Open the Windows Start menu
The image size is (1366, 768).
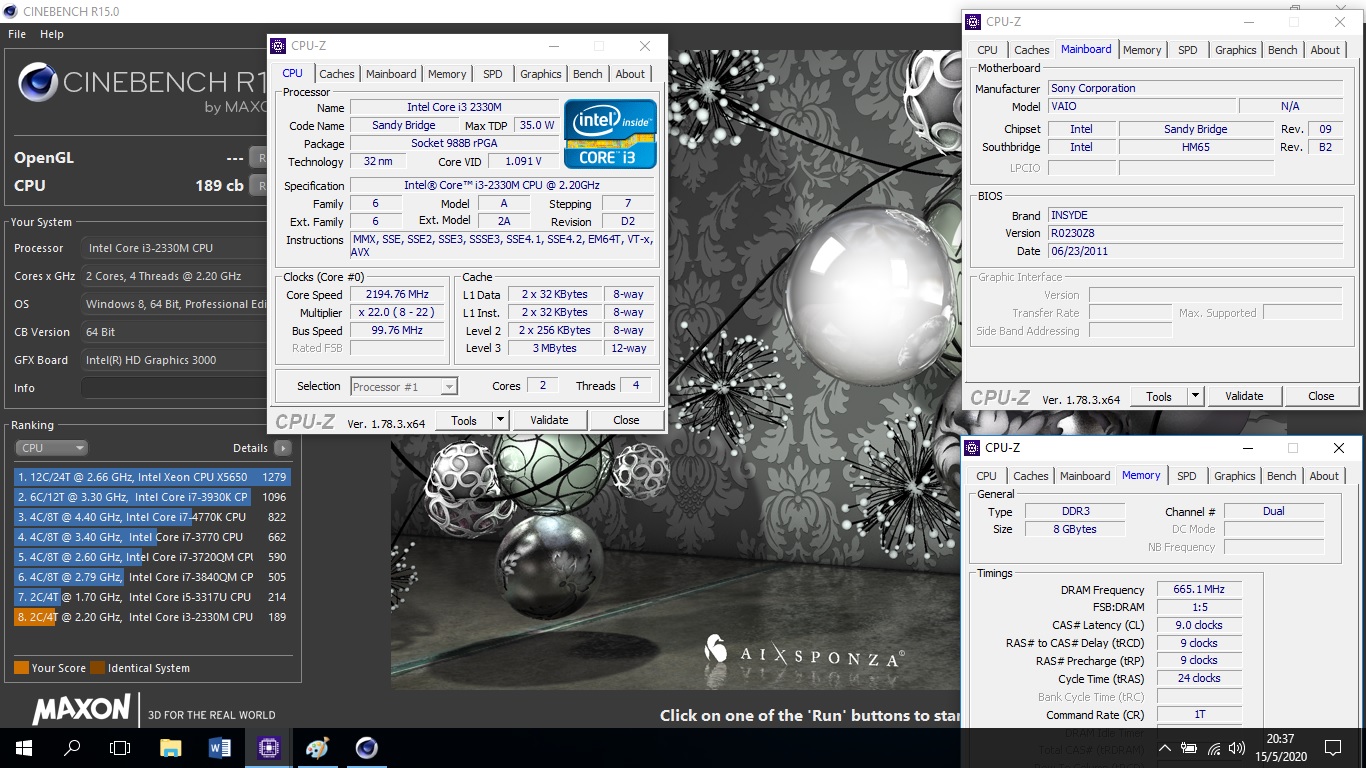23,747
